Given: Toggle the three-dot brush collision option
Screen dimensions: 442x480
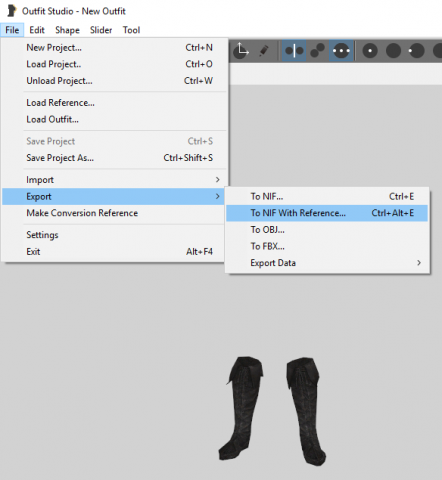Looking at the screenshot, I should pyautogui.click(x=341, y=51).
